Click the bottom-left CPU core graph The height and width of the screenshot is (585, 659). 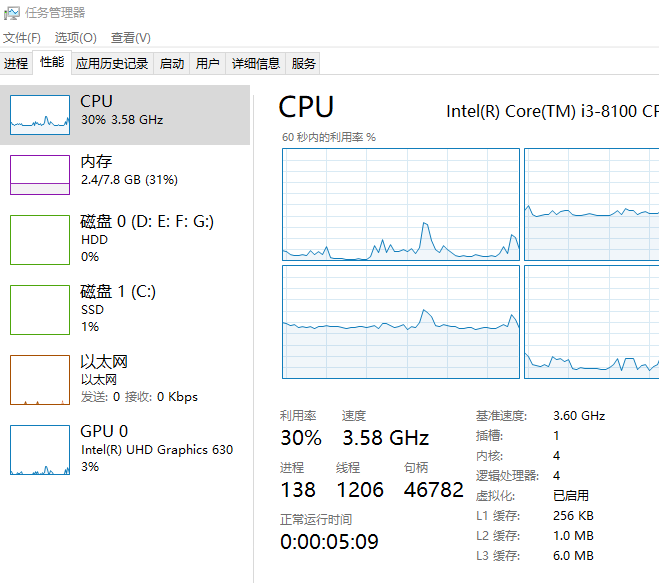click(x=401, y=321)
